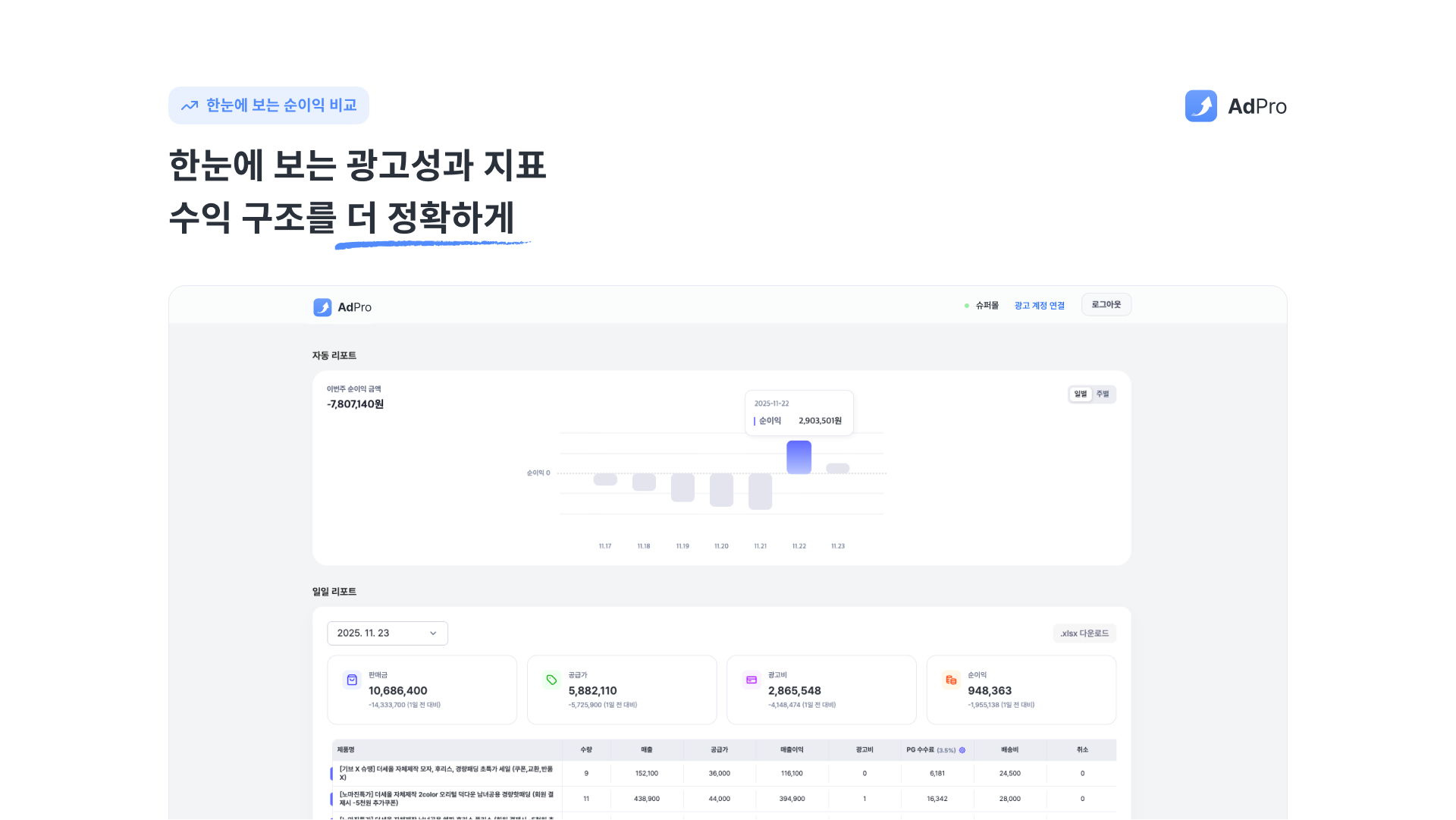Click the highlighted blue 11.22 chart bar
The height and width of the screenshot is (820, 1456).
click(x=799, y=457)
